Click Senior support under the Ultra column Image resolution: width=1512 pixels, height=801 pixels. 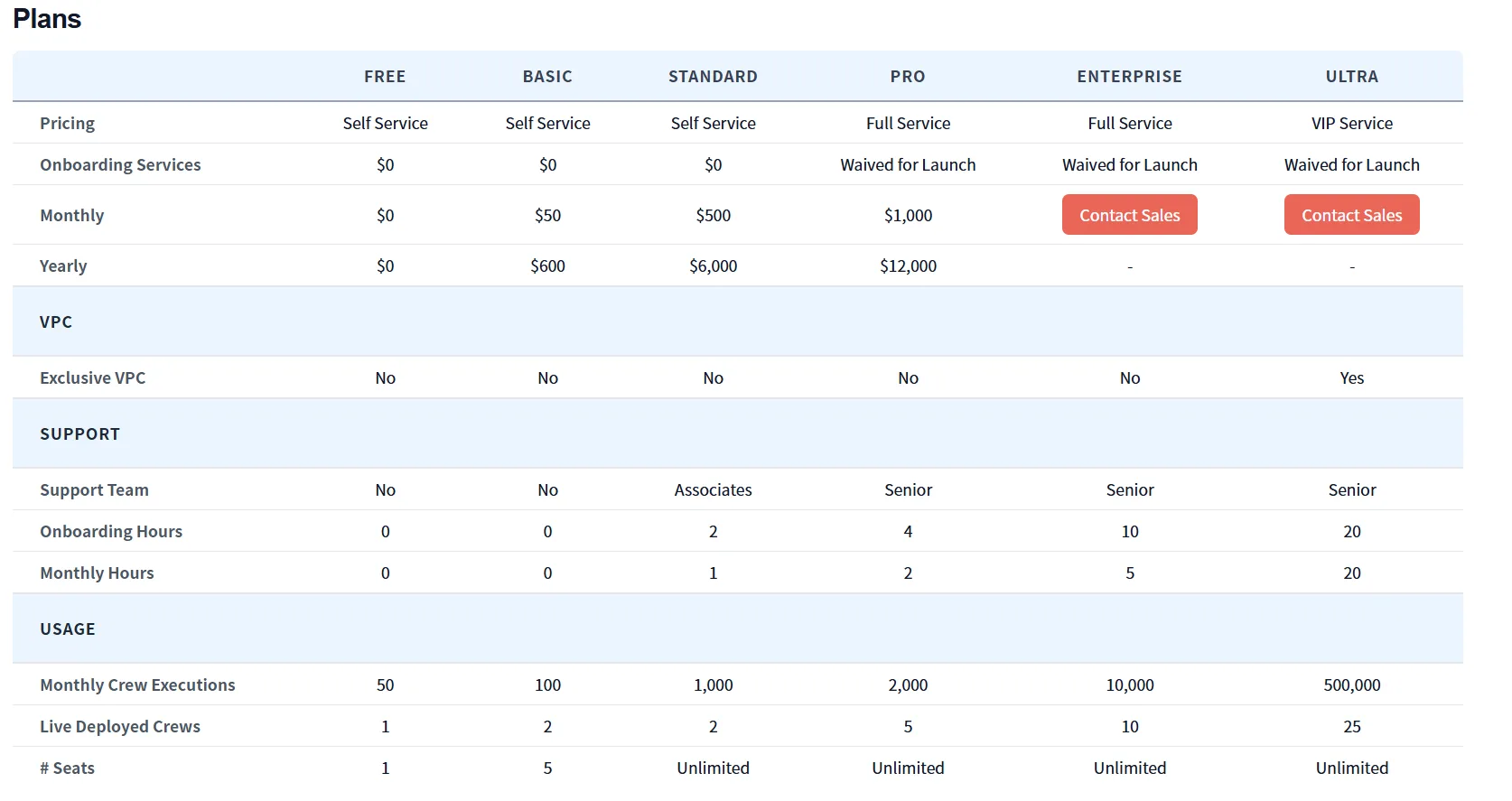1351,490
